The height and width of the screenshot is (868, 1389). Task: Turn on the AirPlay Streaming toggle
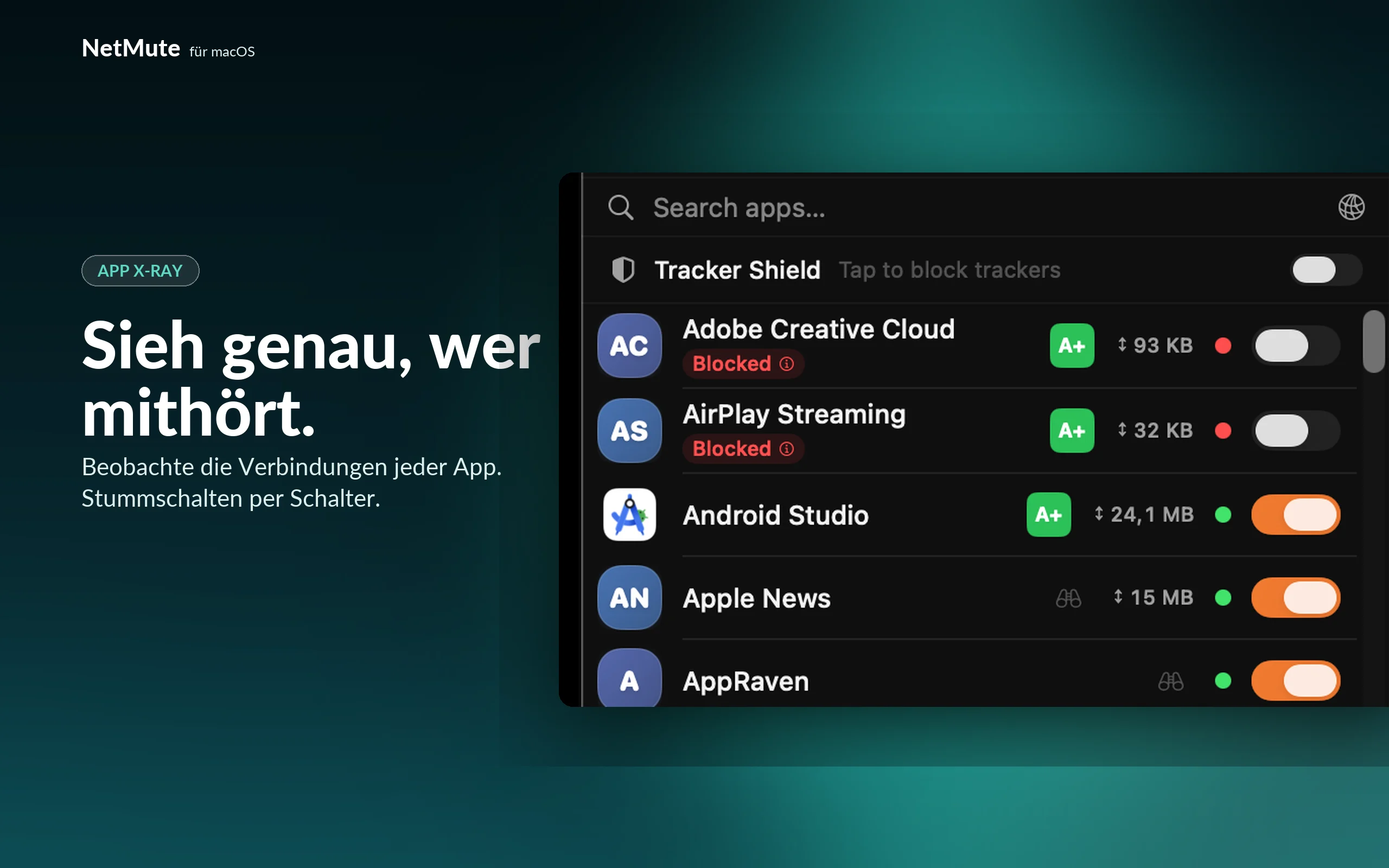(1296, 431)
